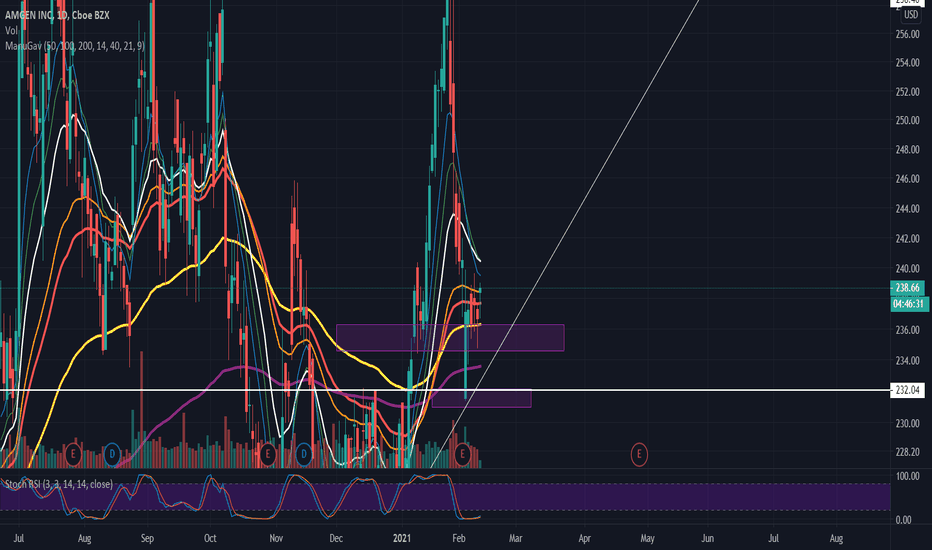932x550 pixels.
Task: Open the USD currency selector
Action: click(x=911, y=15)
